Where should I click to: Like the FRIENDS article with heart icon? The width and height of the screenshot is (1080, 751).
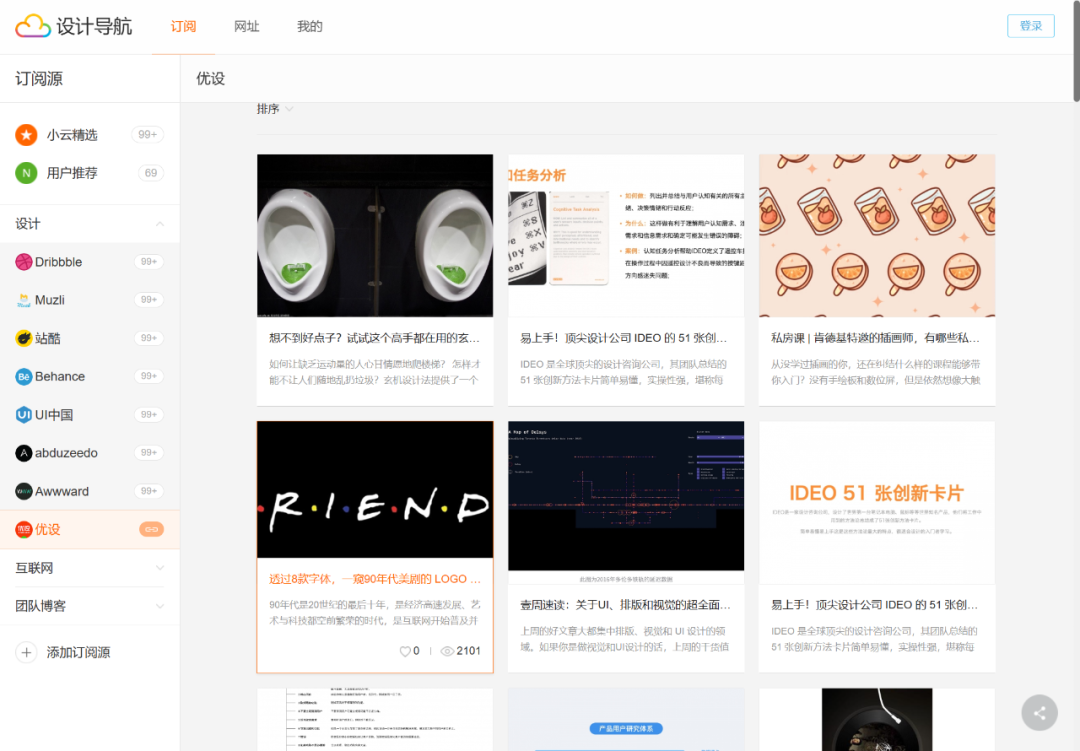coord(405,651)
